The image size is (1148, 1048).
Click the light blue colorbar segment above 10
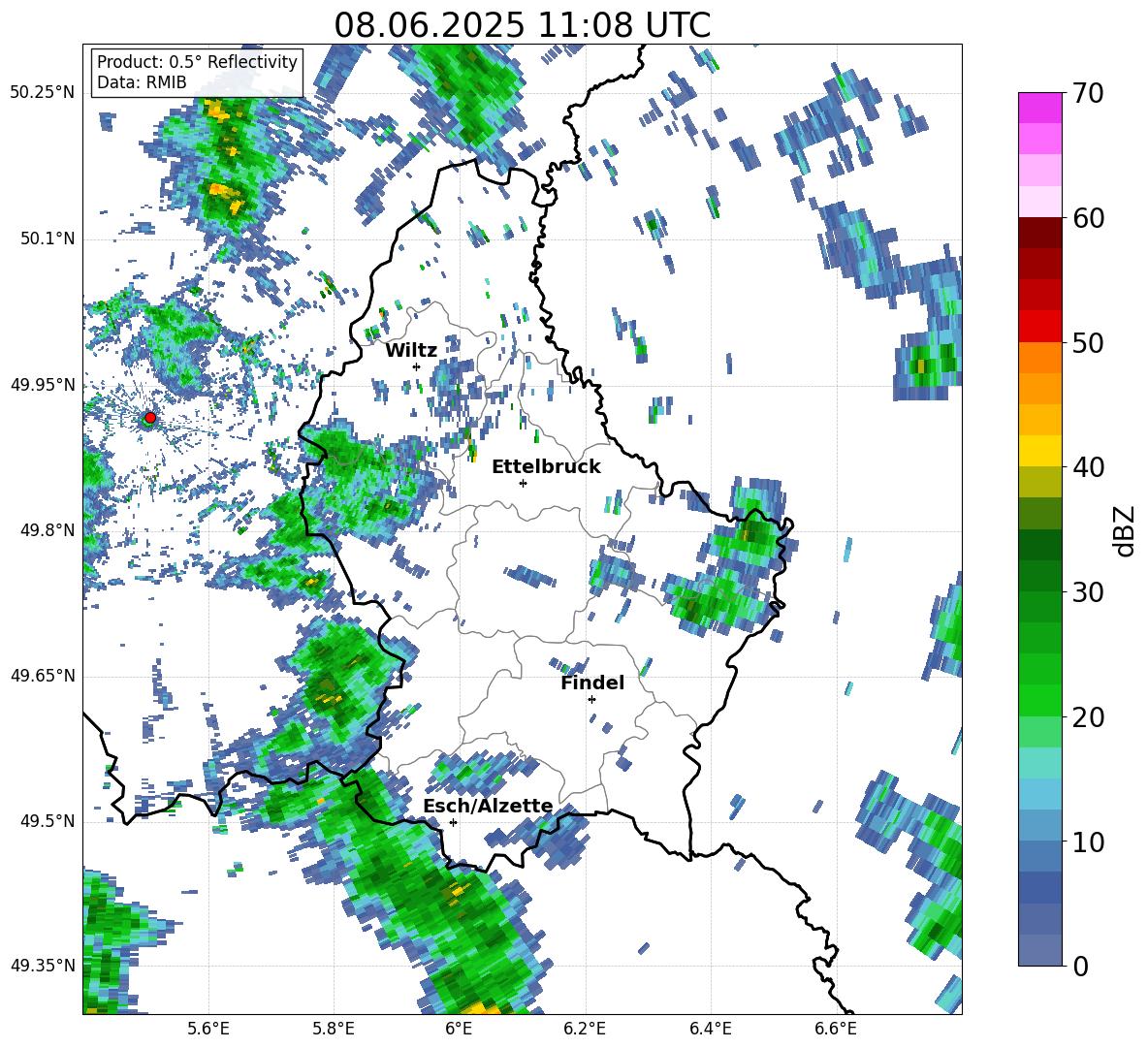(1039, 826)
